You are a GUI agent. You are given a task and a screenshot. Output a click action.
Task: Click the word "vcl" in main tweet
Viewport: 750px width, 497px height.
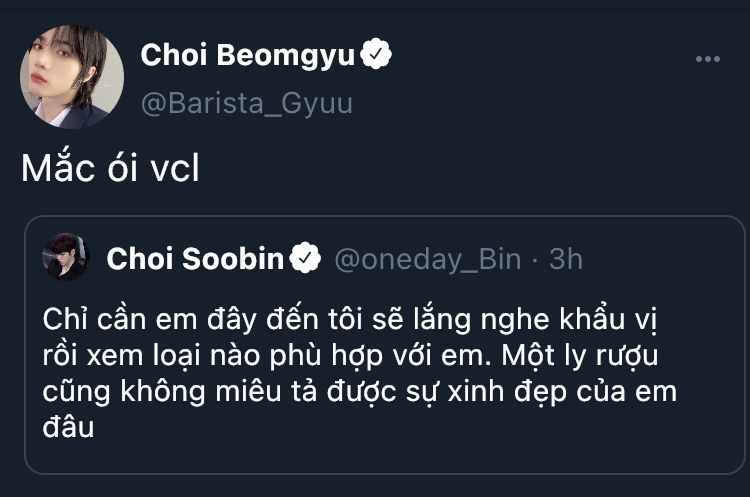pos(175,170)
